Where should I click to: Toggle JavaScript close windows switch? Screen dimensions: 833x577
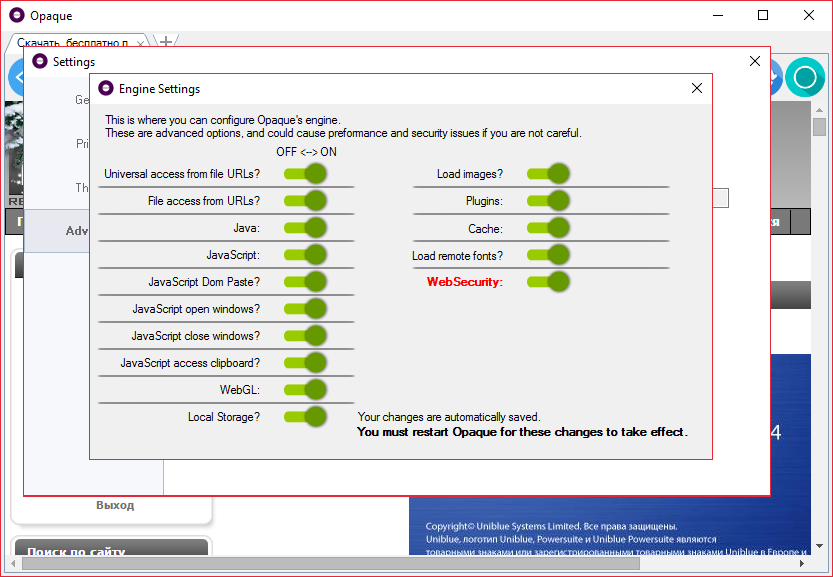[305, 336]
